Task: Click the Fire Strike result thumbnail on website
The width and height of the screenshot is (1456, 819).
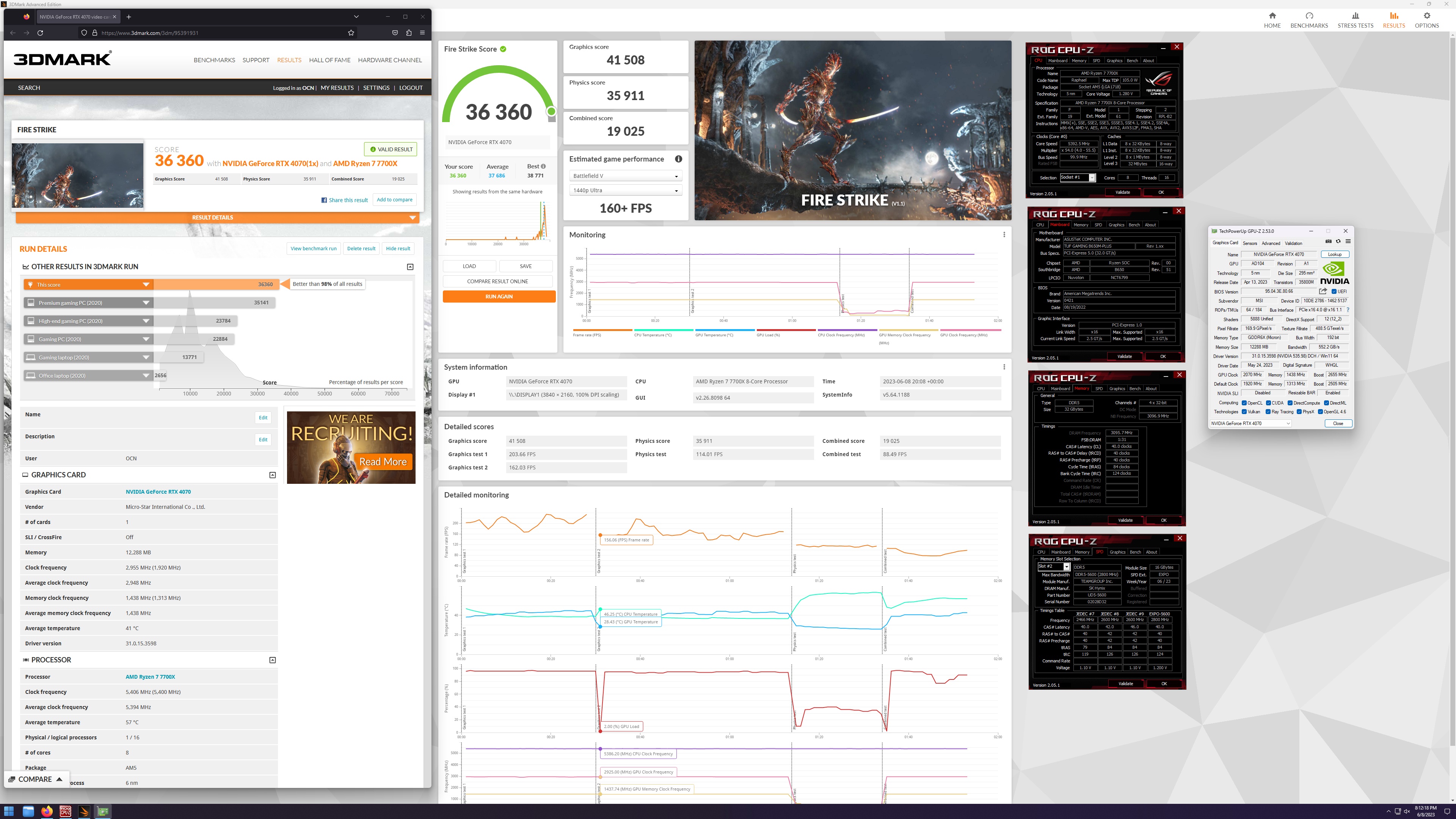Action: 77,175
